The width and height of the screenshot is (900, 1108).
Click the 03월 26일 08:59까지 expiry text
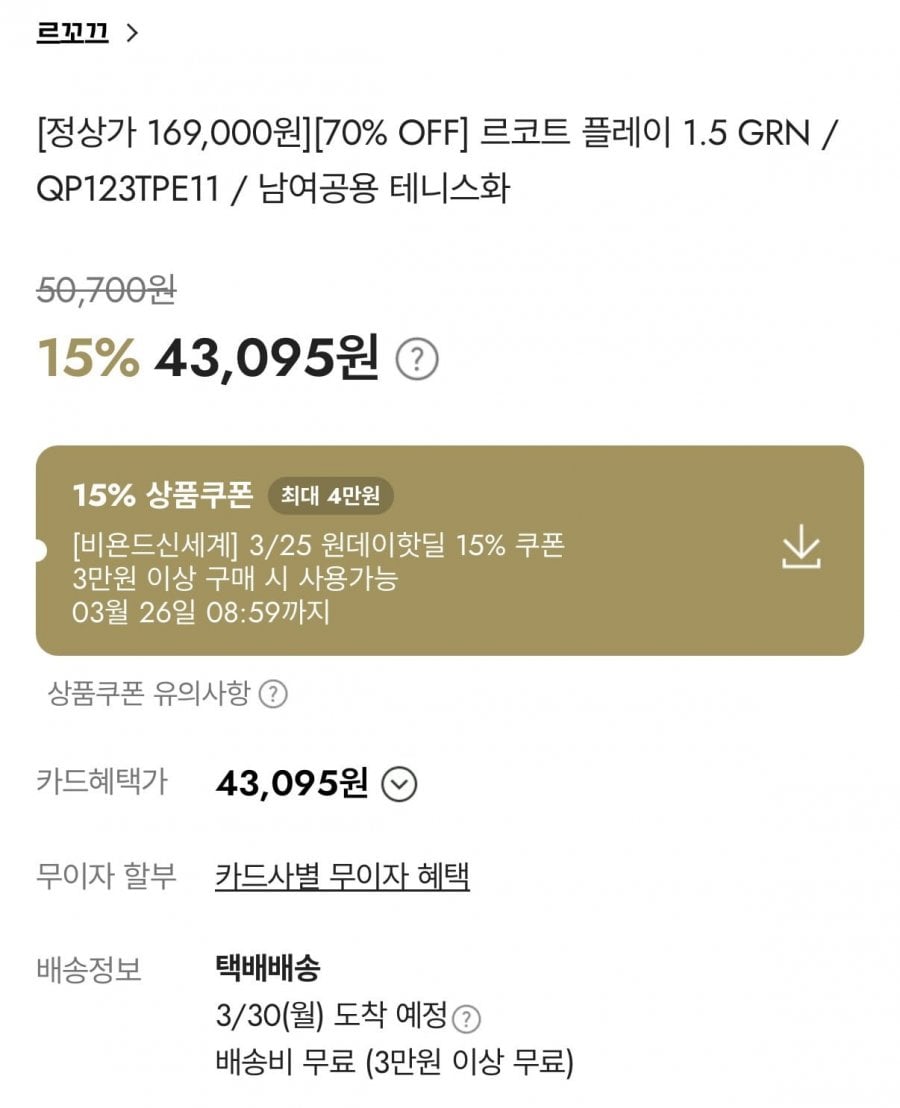tap(200, 611)
